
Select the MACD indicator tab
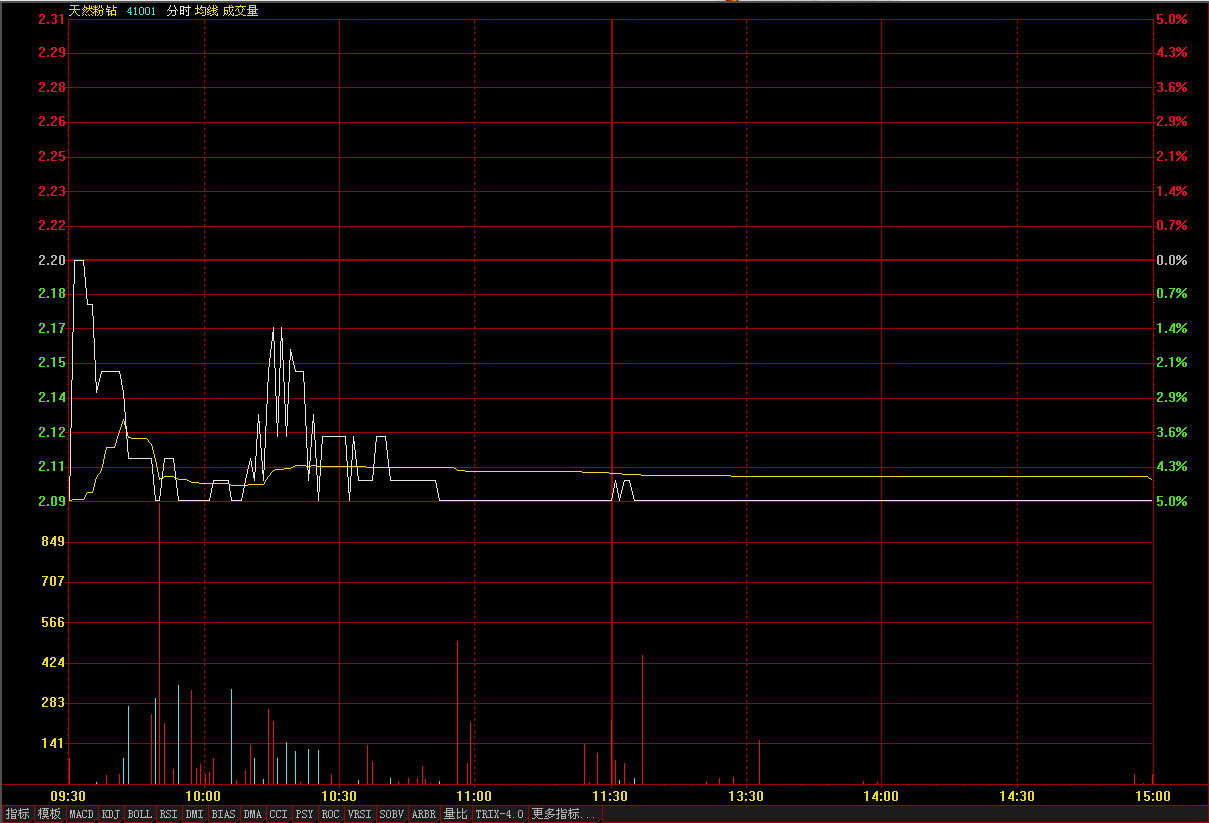tap(82, 814)
